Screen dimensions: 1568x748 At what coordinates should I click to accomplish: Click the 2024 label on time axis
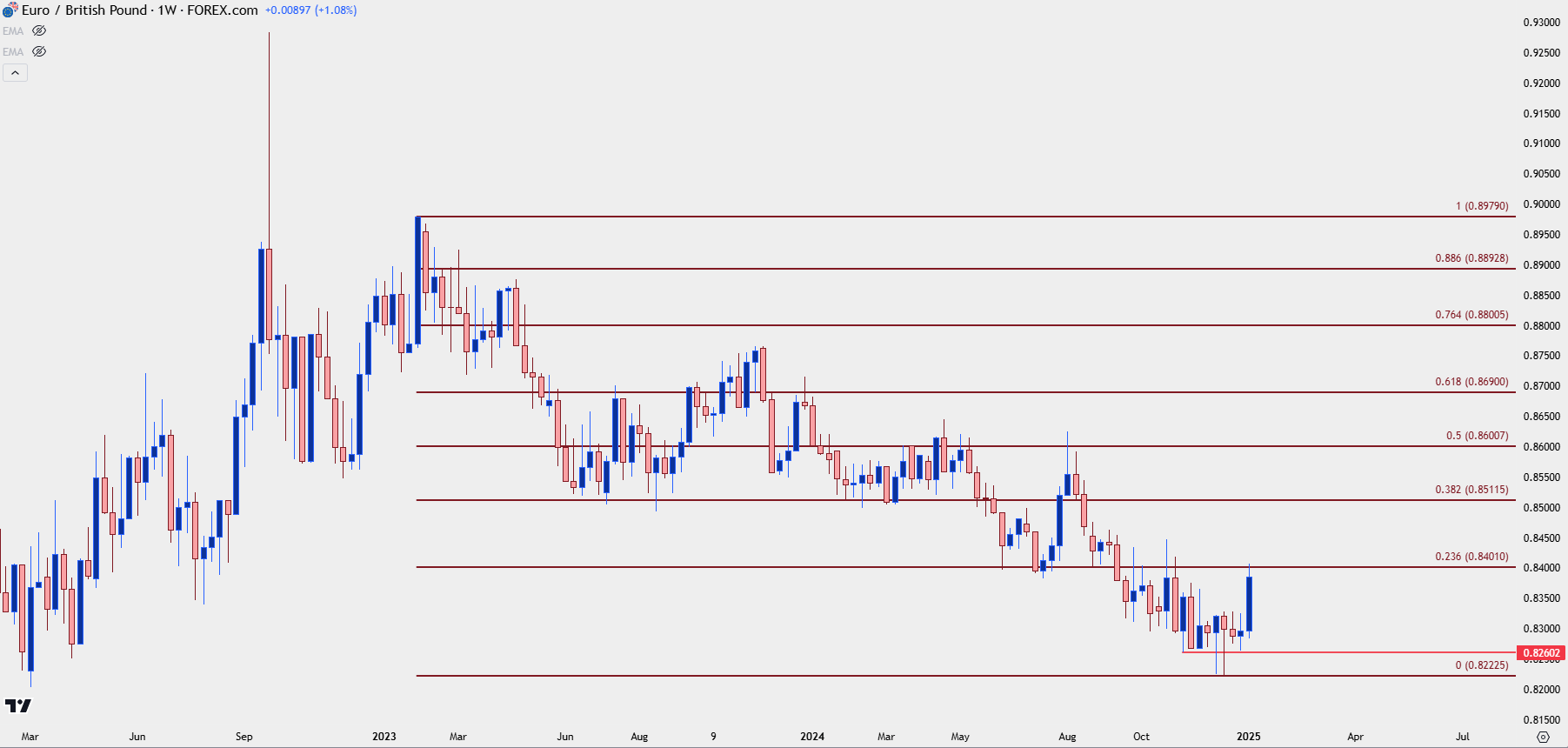(812, 737)
